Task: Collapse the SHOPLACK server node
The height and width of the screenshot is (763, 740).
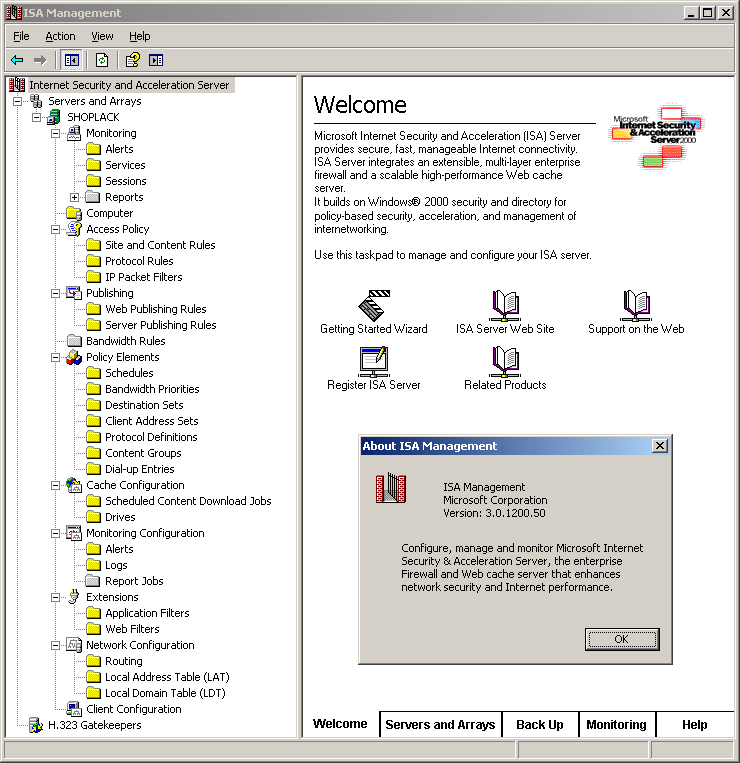Action: coord(36,117)
